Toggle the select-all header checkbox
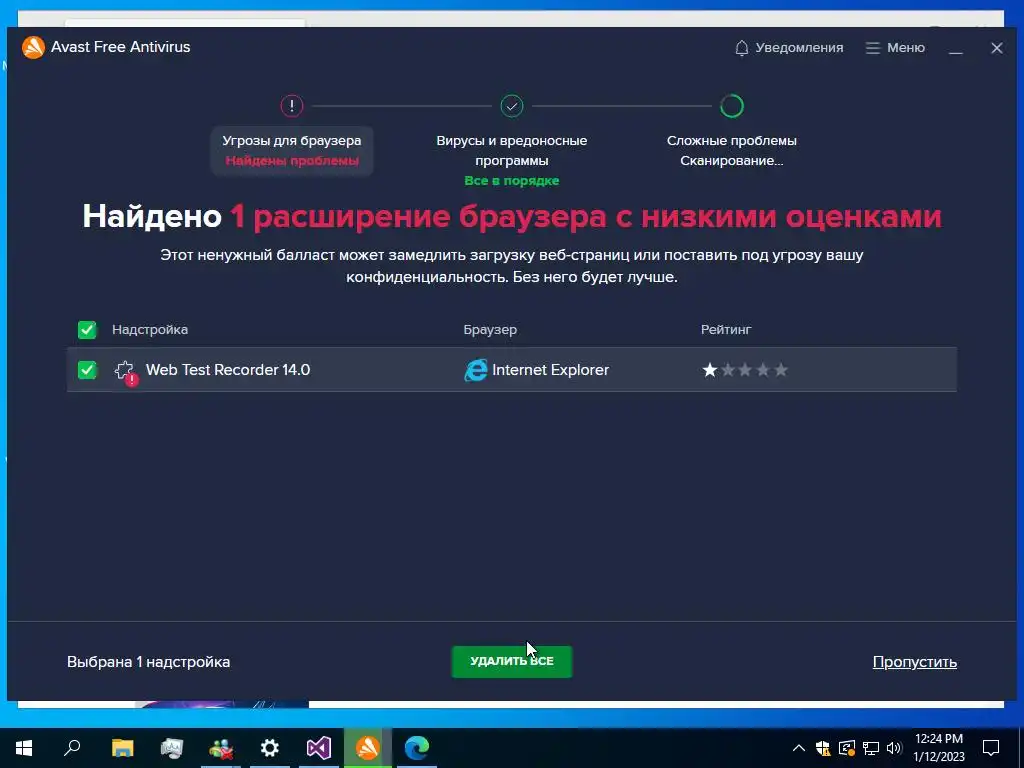The width and height of the screenshot is (1024, 768). tap(87, 330)
